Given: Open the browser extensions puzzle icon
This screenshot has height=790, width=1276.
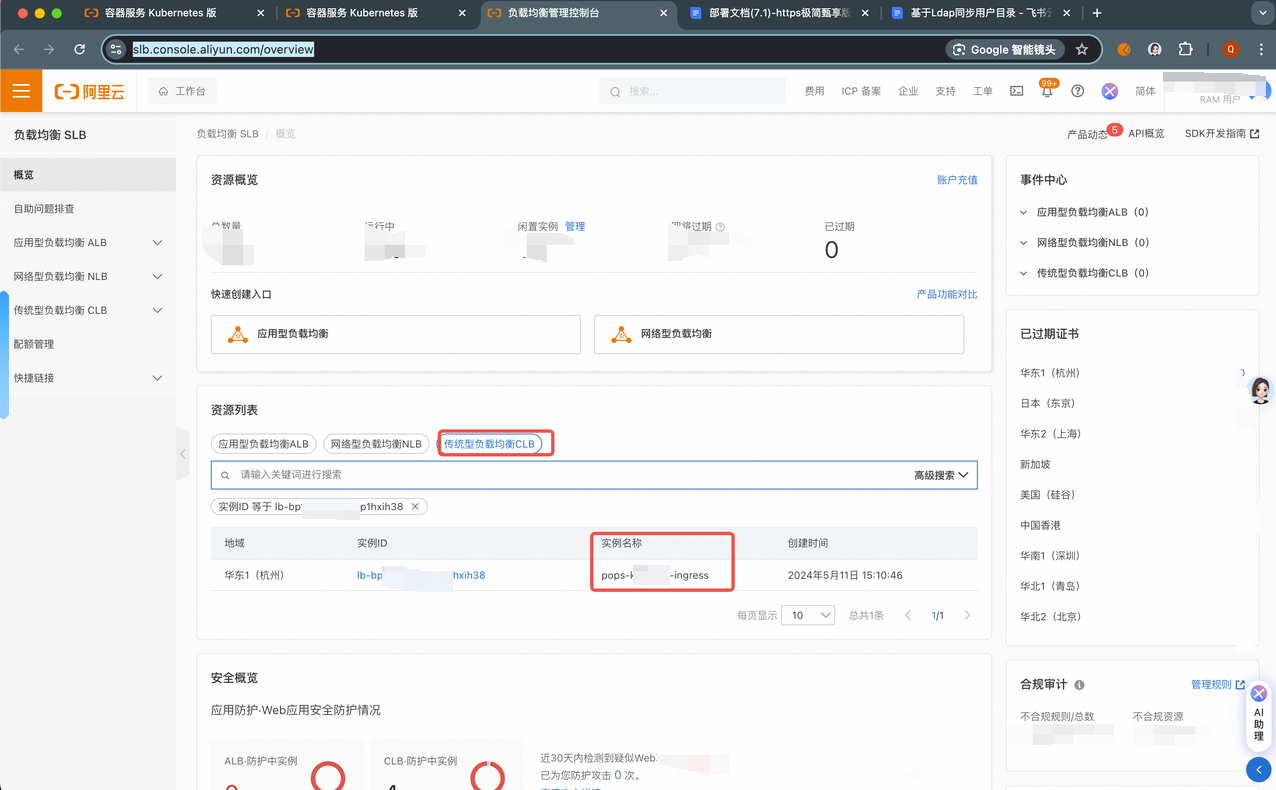Looking at the screenshot, I should tap(1186, 49).
